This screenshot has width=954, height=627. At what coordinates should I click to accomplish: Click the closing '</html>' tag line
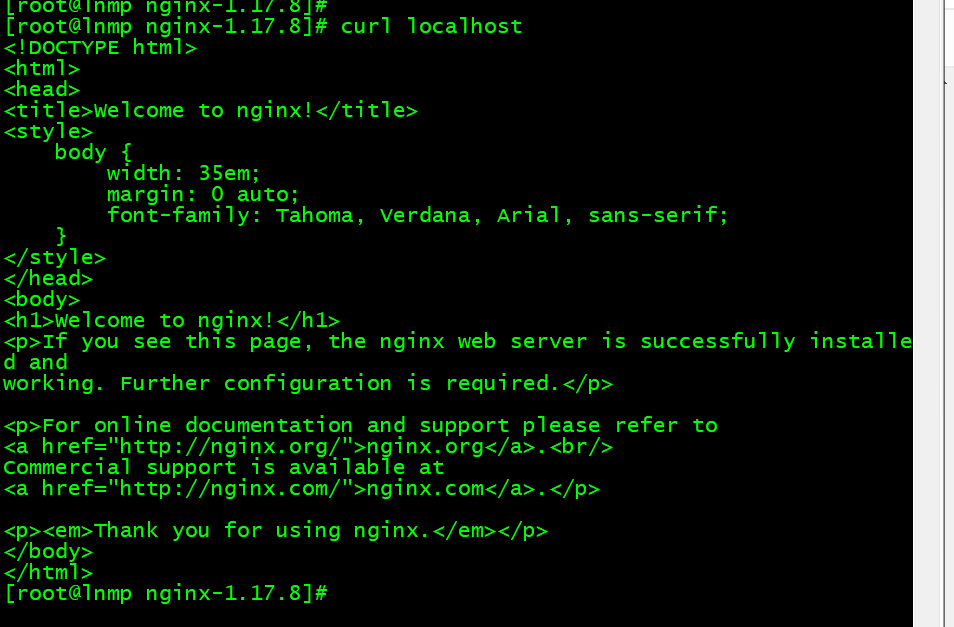click(49, 573)
